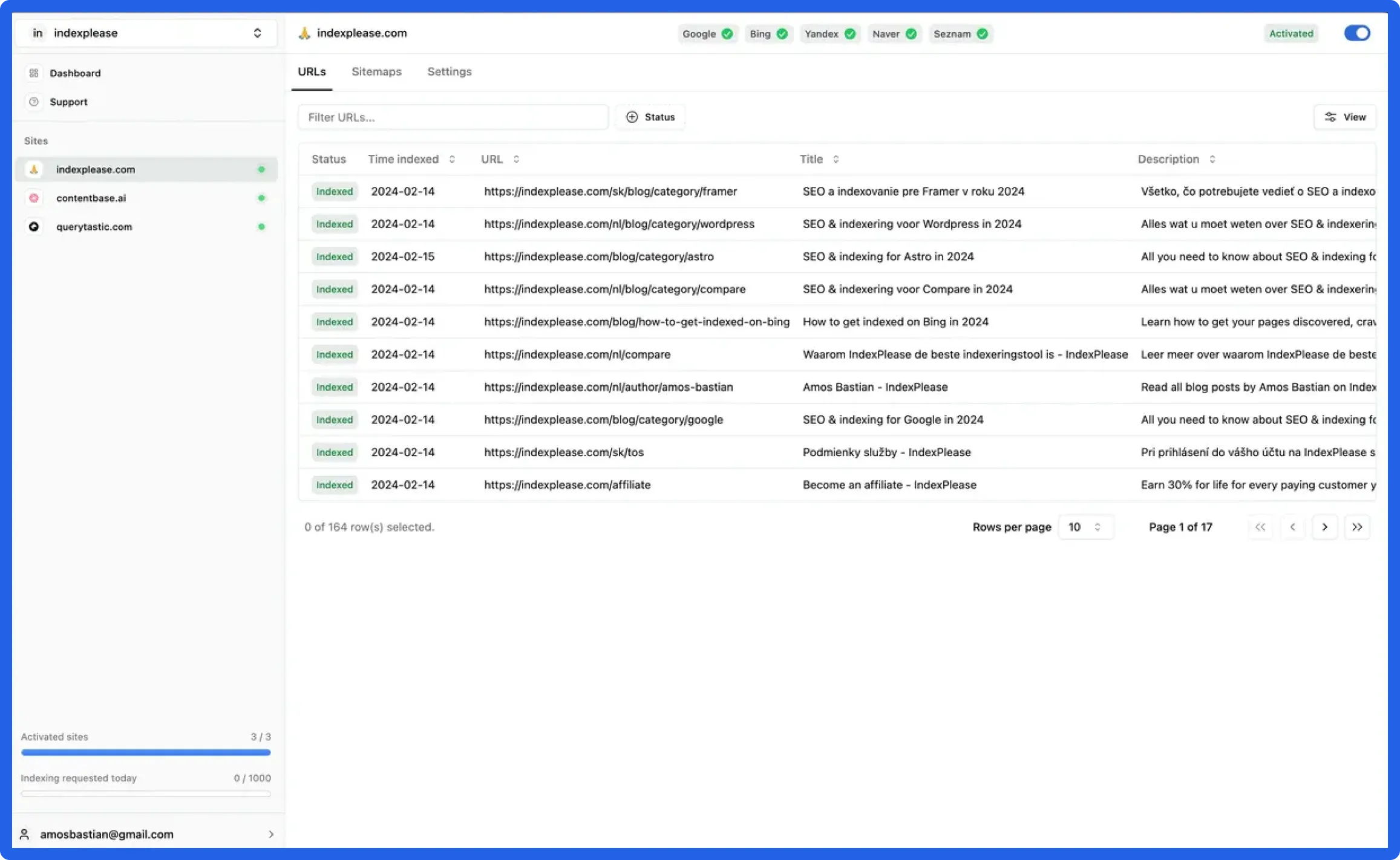The width and height of the screenshot is (1400, 860).
Task: Click the indexplease.com site favicon in sidebar
Action: pyautogui.click(x=34, y=169)
